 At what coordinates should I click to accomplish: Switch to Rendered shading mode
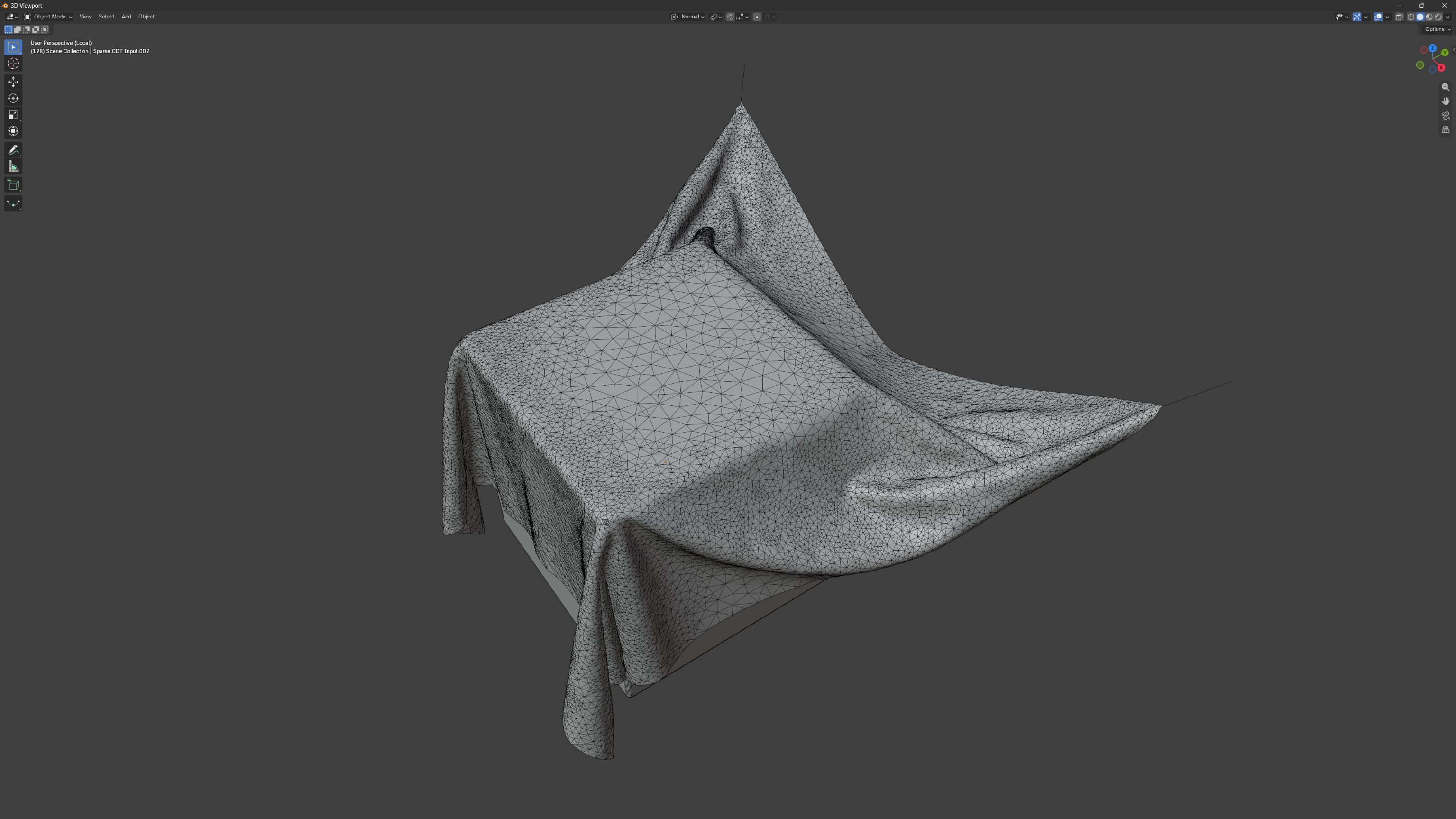point(1438,17)
